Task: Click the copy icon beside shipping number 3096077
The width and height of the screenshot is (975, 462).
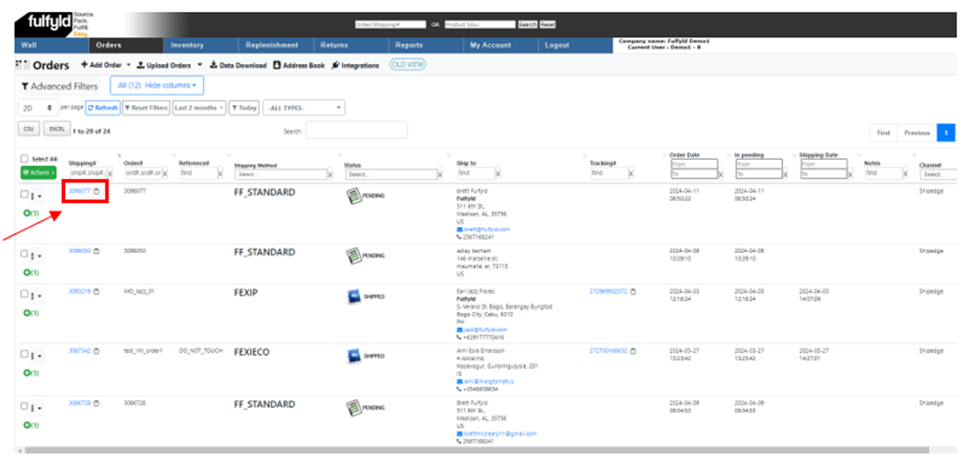Action: [97, 190]
